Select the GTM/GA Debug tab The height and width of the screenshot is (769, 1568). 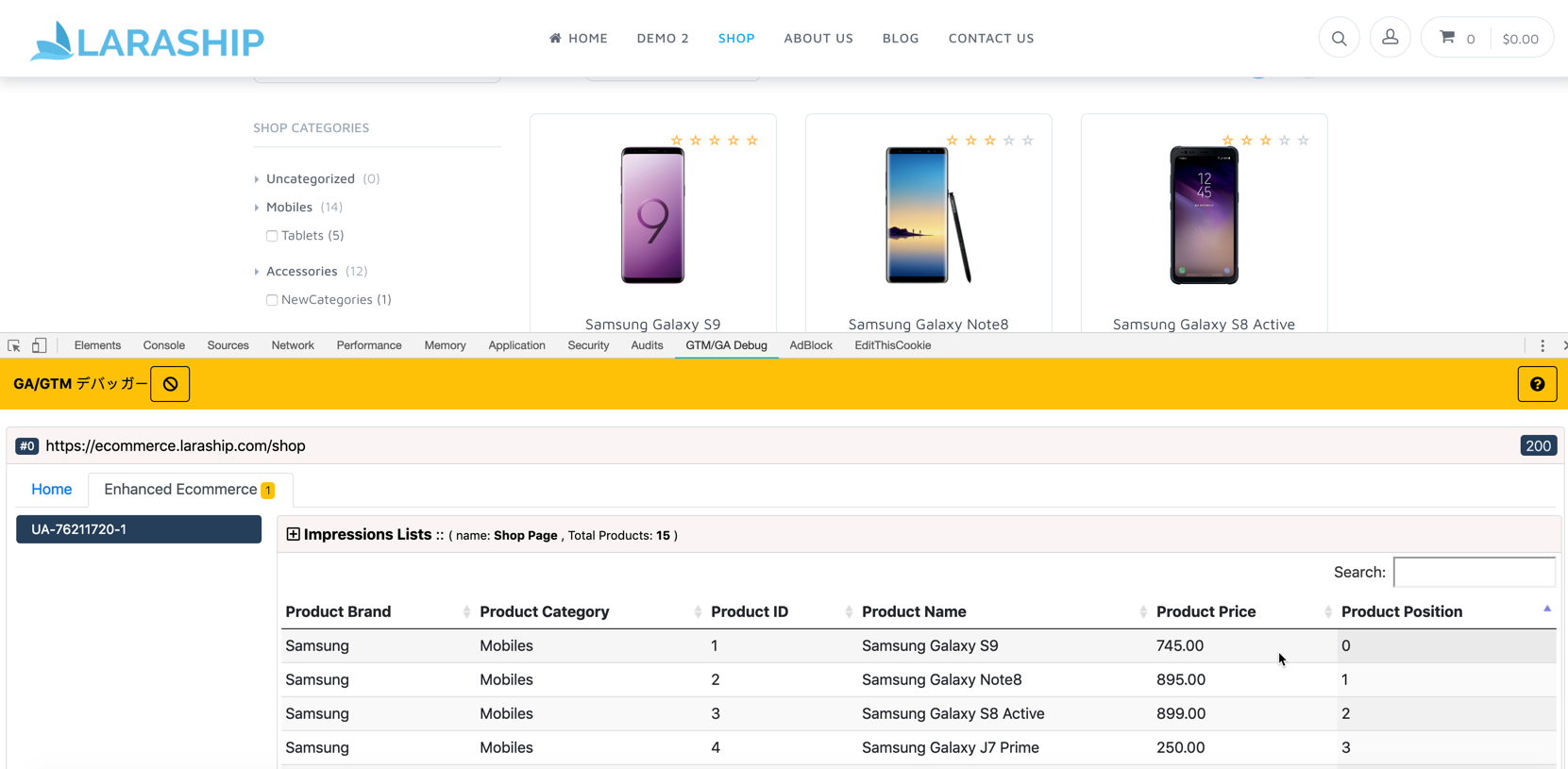click(x=726, y=345)
